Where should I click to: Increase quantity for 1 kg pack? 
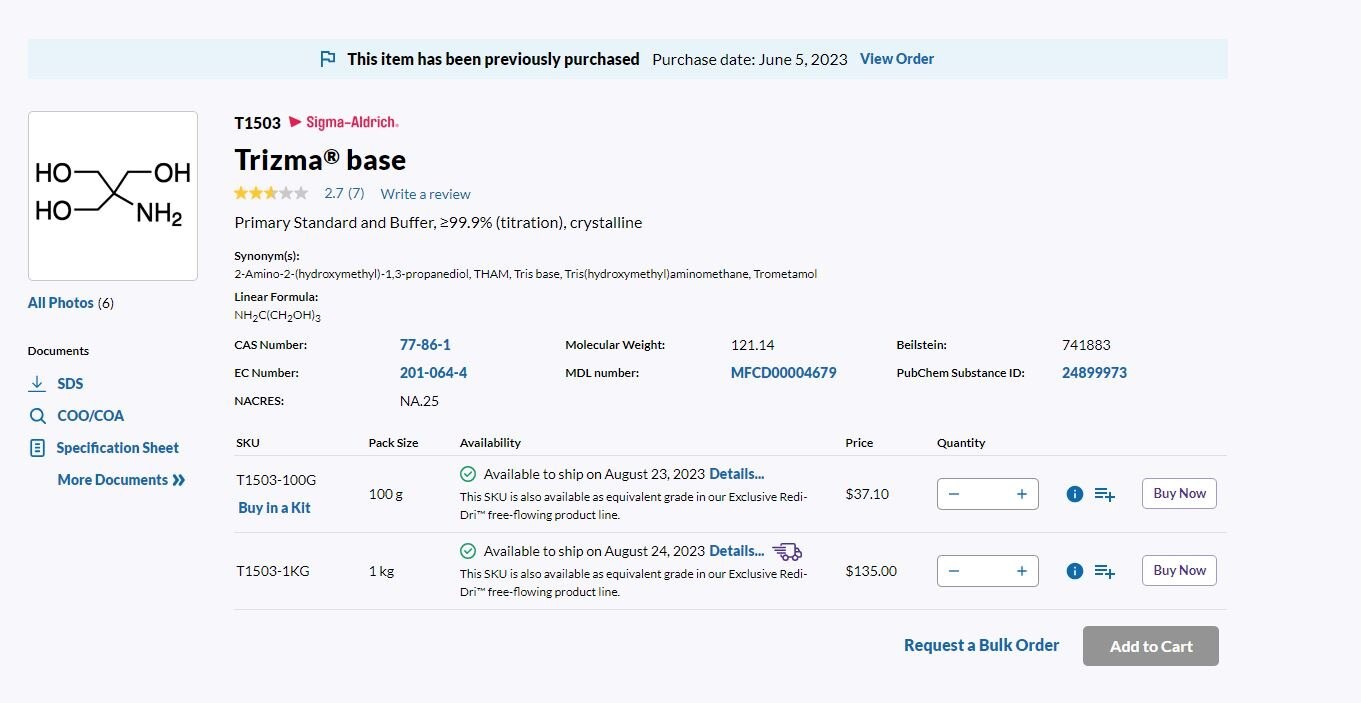point(1021,571)
